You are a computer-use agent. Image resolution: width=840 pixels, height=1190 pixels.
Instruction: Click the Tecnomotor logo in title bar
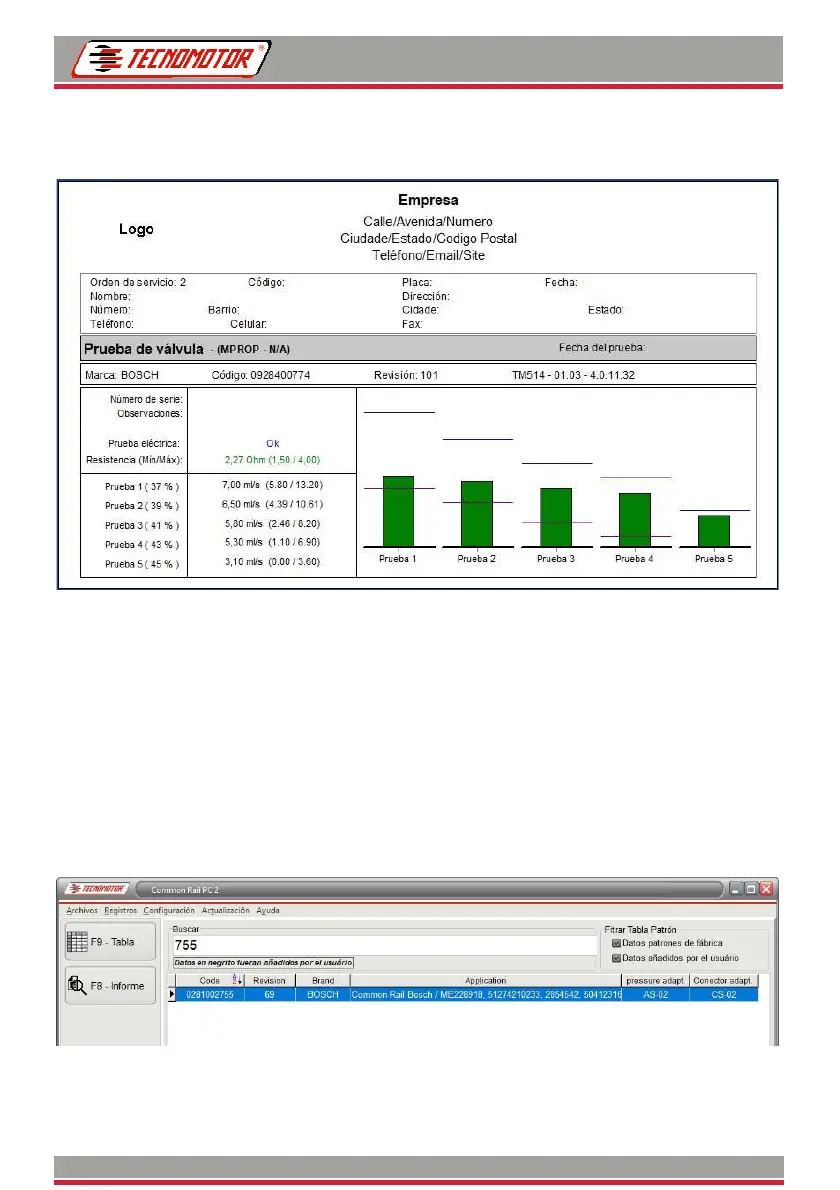[97, 889]
